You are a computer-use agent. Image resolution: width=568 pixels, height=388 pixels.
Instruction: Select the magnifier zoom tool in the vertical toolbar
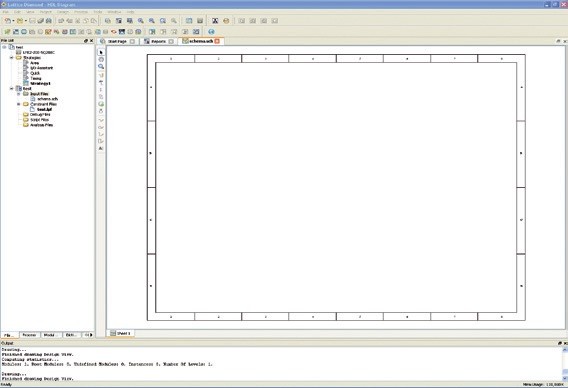point(101,67)
